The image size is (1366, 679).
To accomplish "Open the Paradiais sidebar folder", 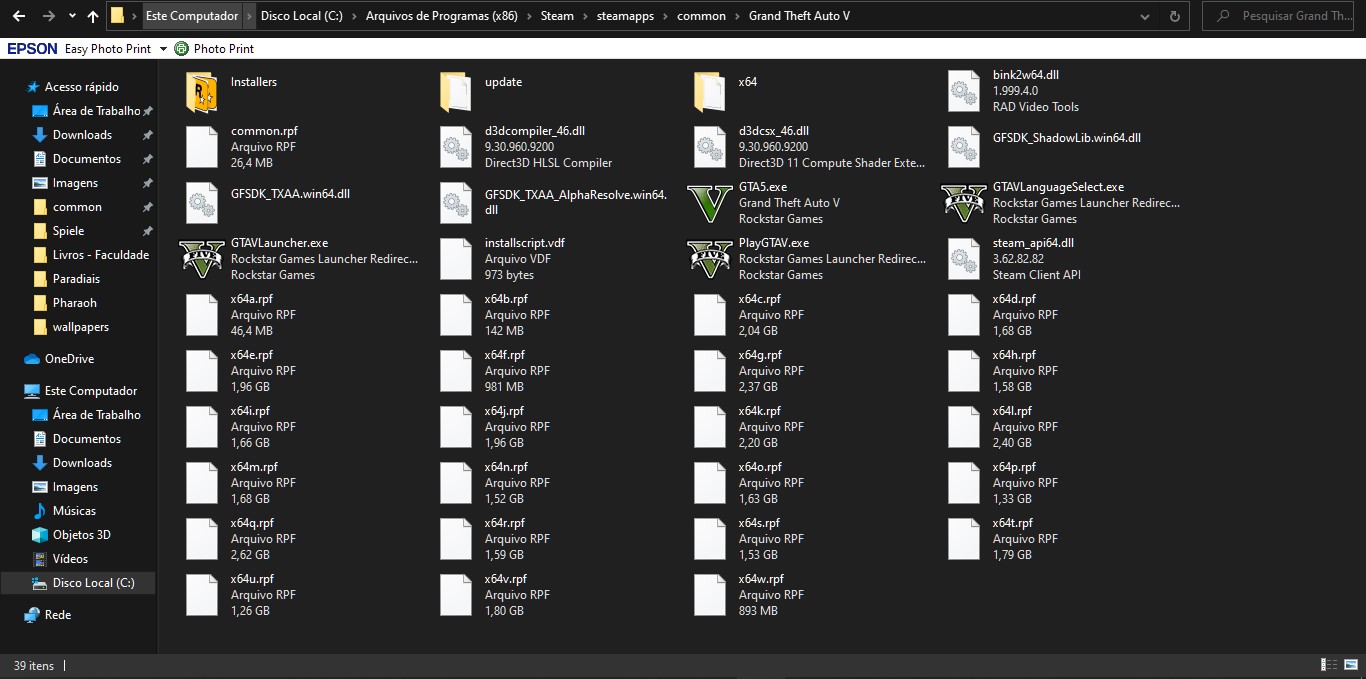I will pyautogui.click(x=76, y=279).
